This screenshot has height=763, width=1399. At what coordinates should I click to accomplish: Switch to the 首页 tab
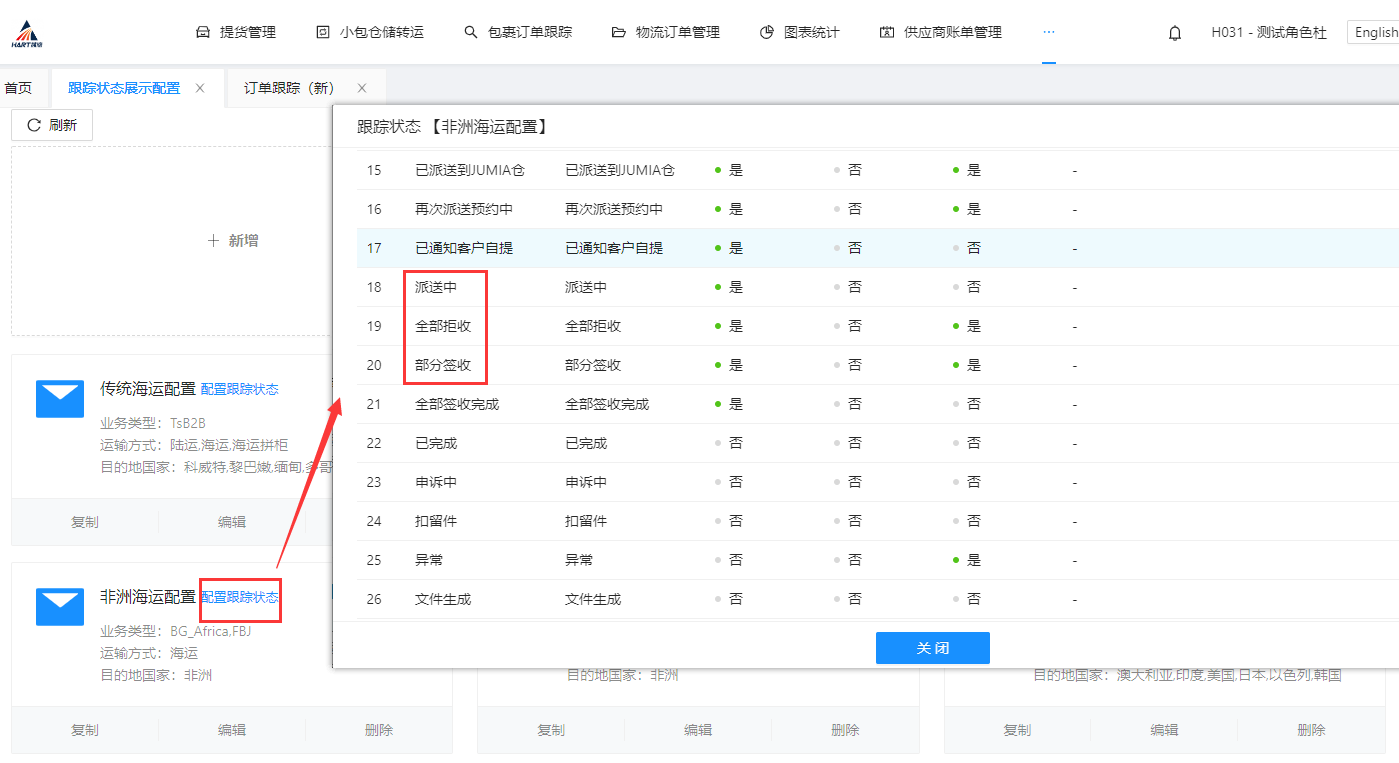(18, 88)
